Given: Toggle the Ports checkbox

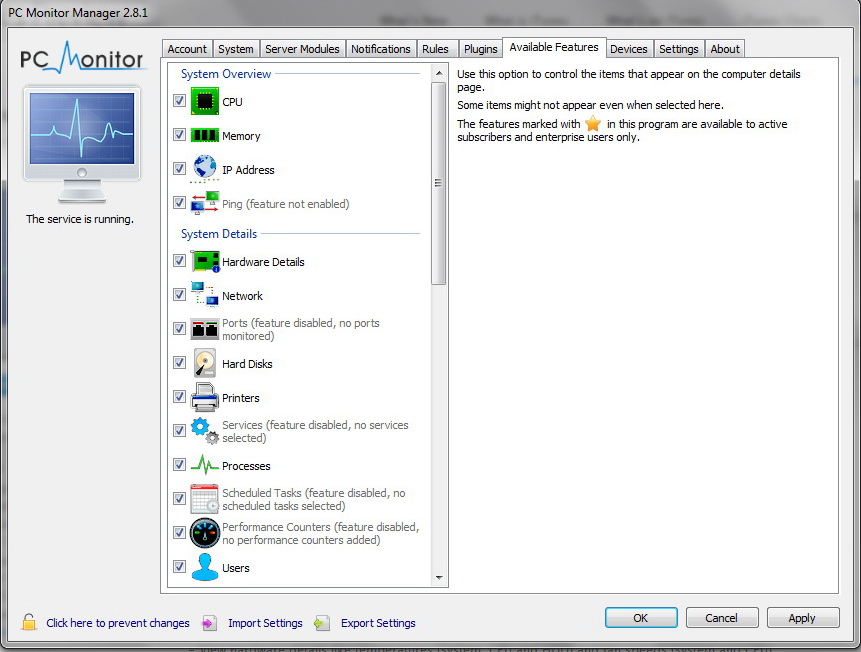Looking at the screenshot, I should point(179,328).
